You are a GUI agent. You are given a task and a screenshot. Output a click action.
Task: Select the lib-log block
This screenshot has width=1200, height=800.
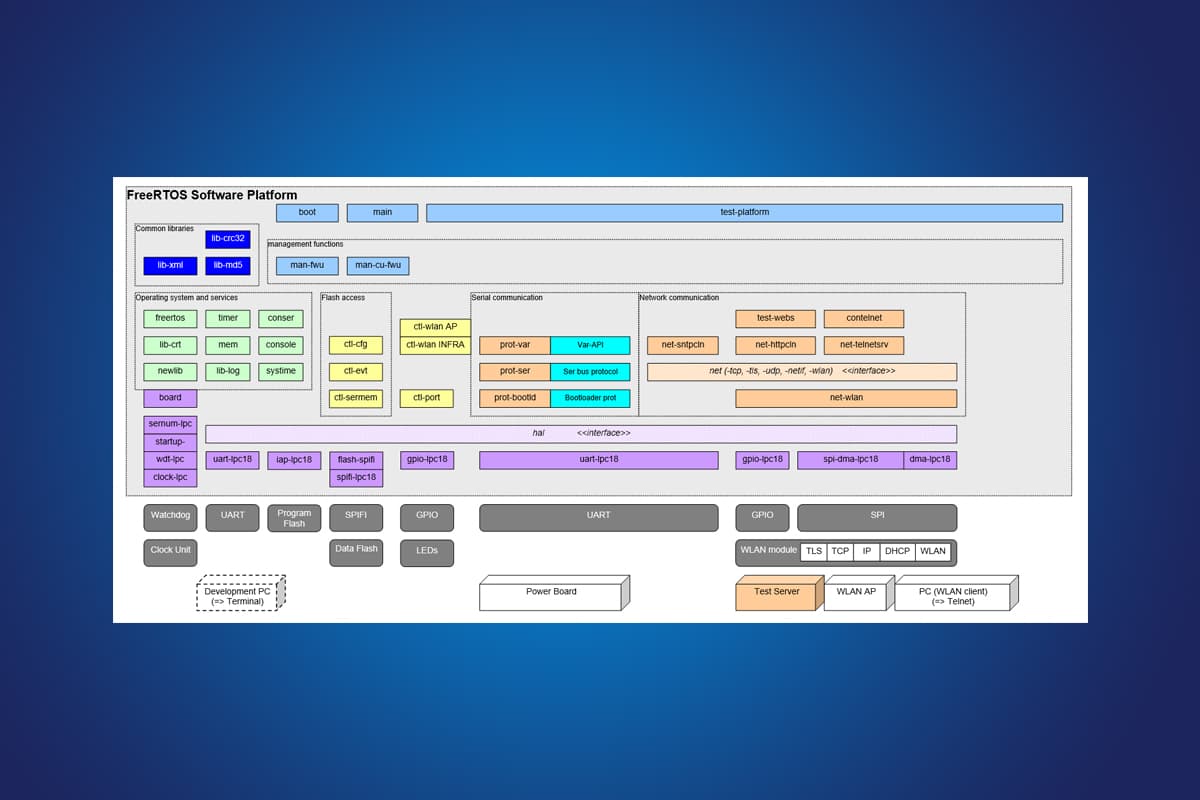tap(228, 372)
